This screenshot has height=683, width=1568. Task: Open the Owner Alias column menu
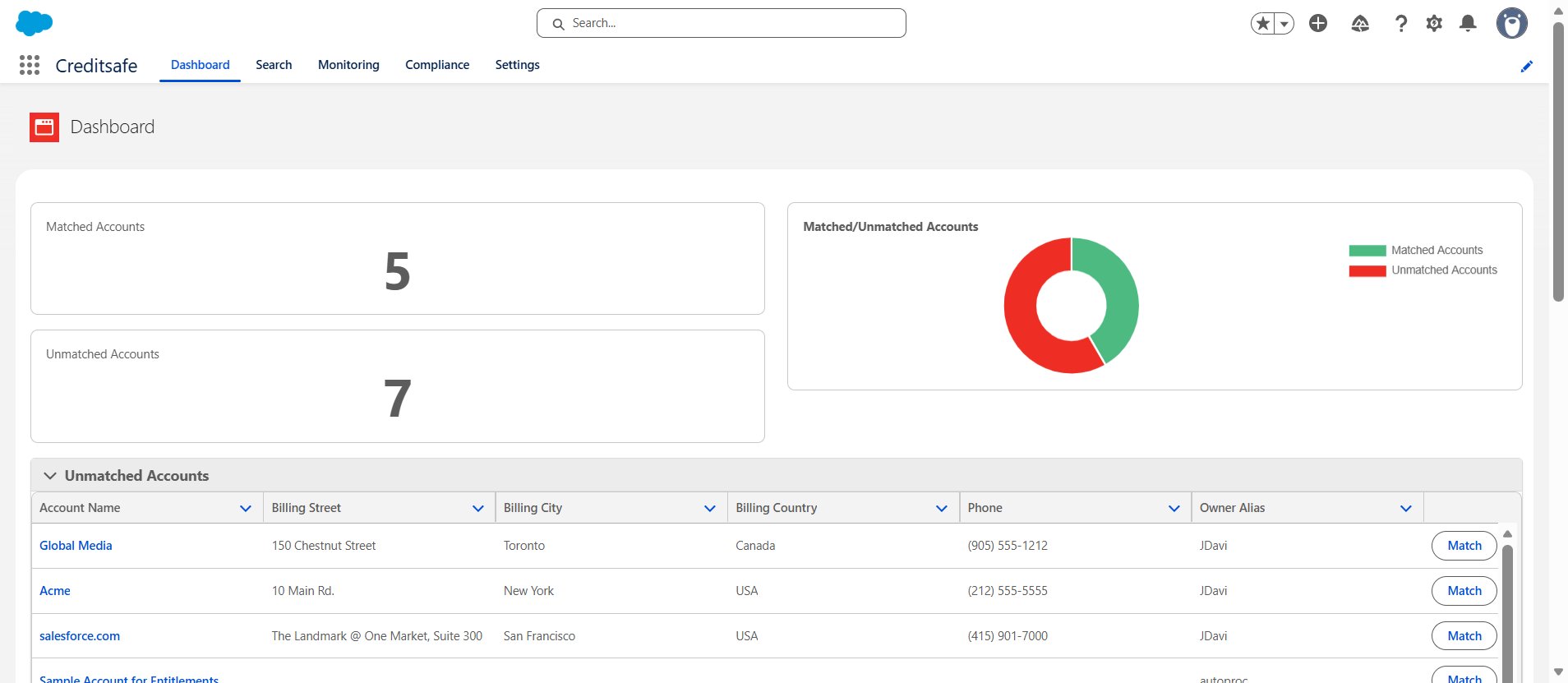tap(1406, 509)
